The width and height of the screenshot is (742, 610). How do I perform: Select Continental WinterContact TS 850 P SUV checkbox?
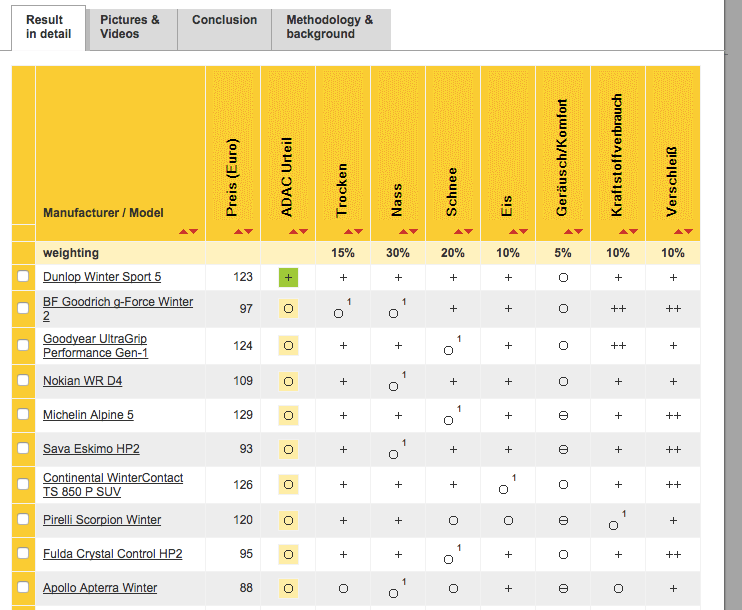click(x=23, y=484)
